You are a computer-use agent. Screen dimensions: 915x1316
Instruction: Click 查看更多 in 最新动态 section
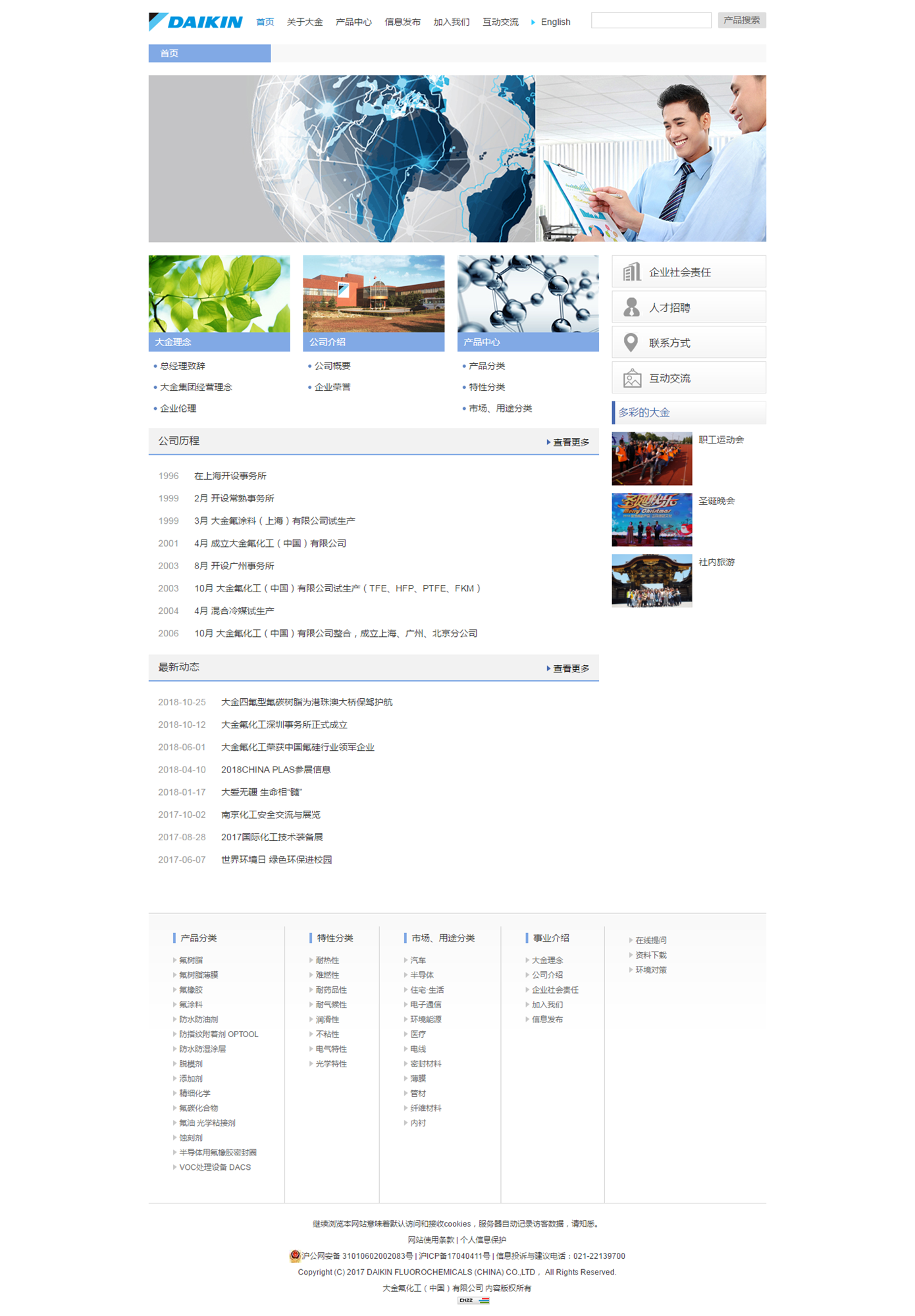pyautogui.click(x=568, y=669)
